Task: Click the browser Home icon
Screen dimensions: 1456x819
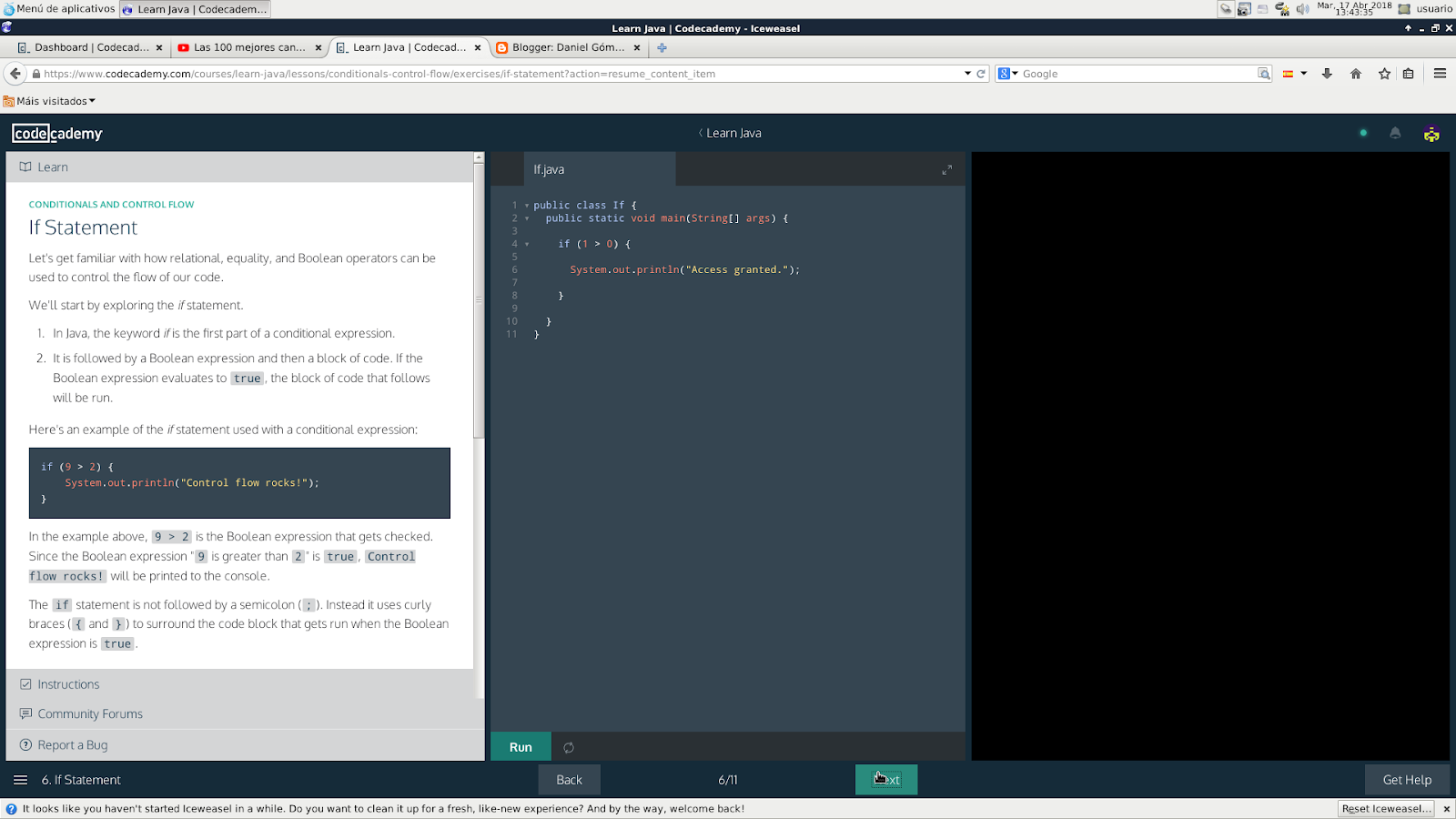Action: click(1356, 74)
